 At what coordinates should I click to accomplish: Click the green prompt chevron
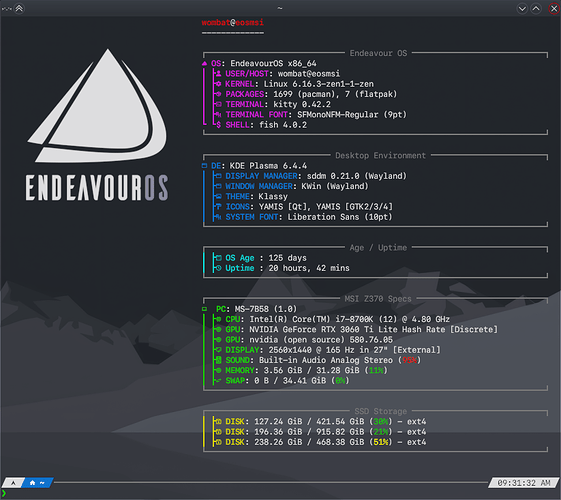tap(4, 494)
